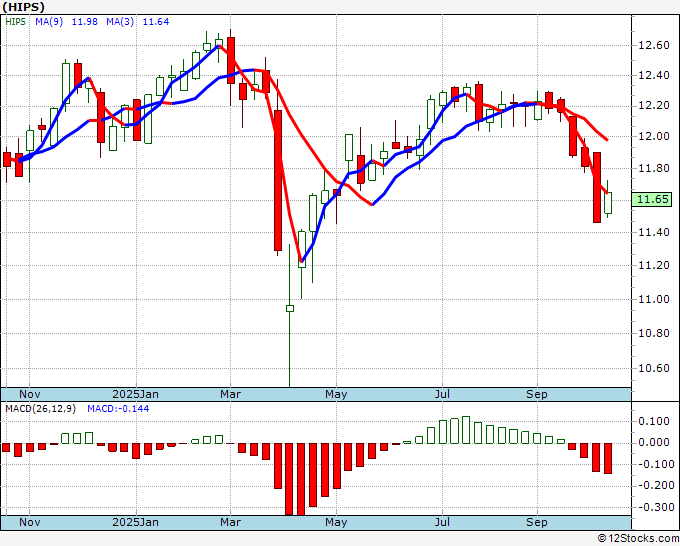
Task: Click the Nov label on MACD axis
Action: [x=30, y=522]
